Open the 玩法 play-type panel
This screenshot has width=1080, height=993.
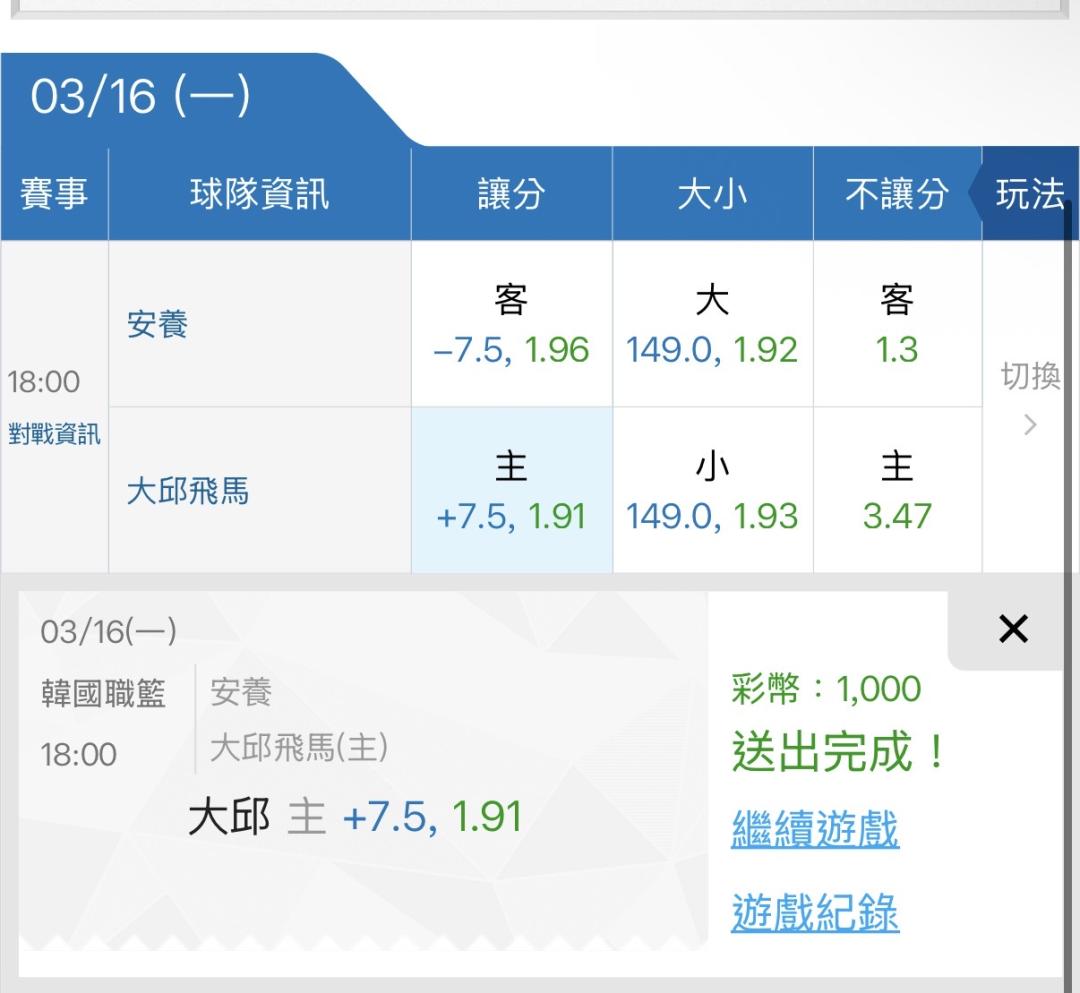tap(1029, 194)
